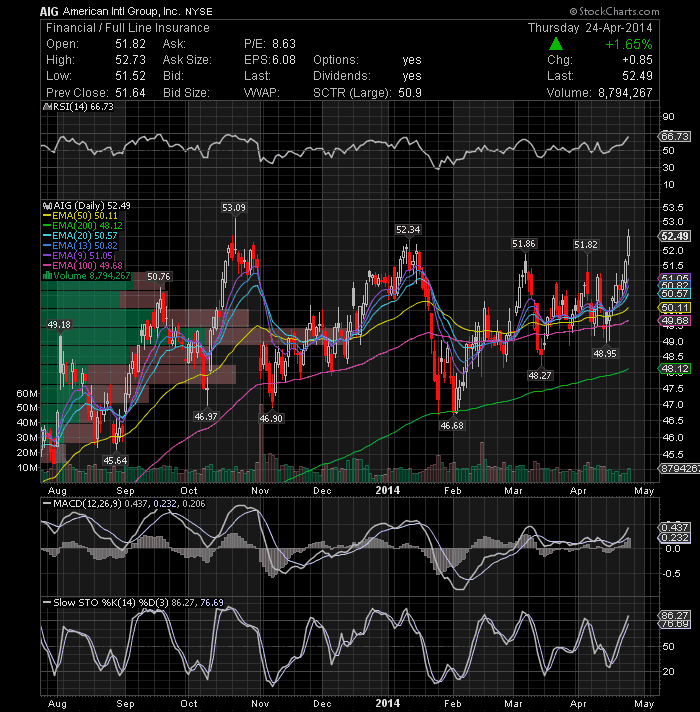The width and height of the screenshot is (700, 712).
Task: Click the 50.76 September high label
Action: point(159,277)
